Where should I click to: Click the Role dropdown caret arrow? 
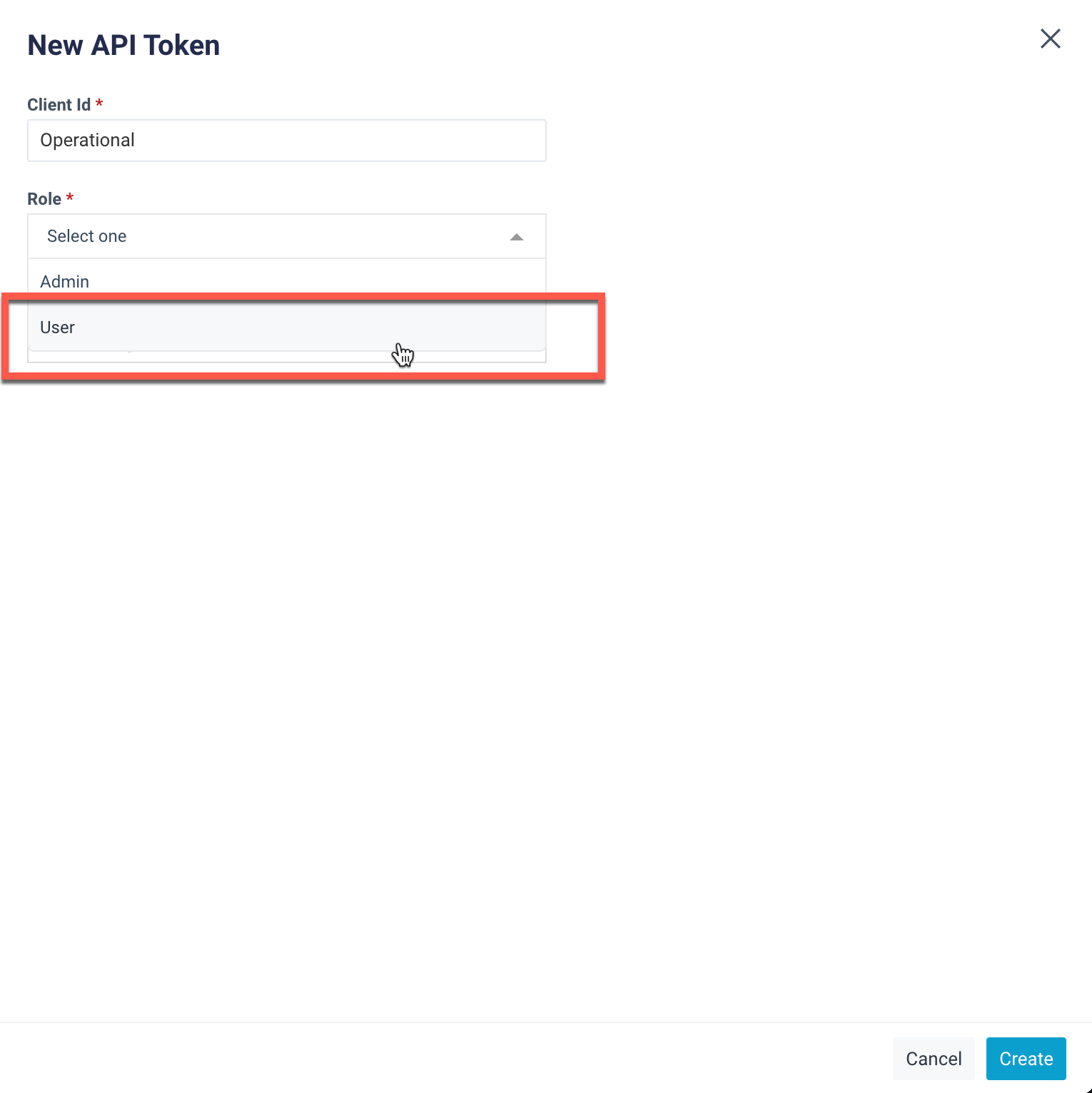point(517,237)
